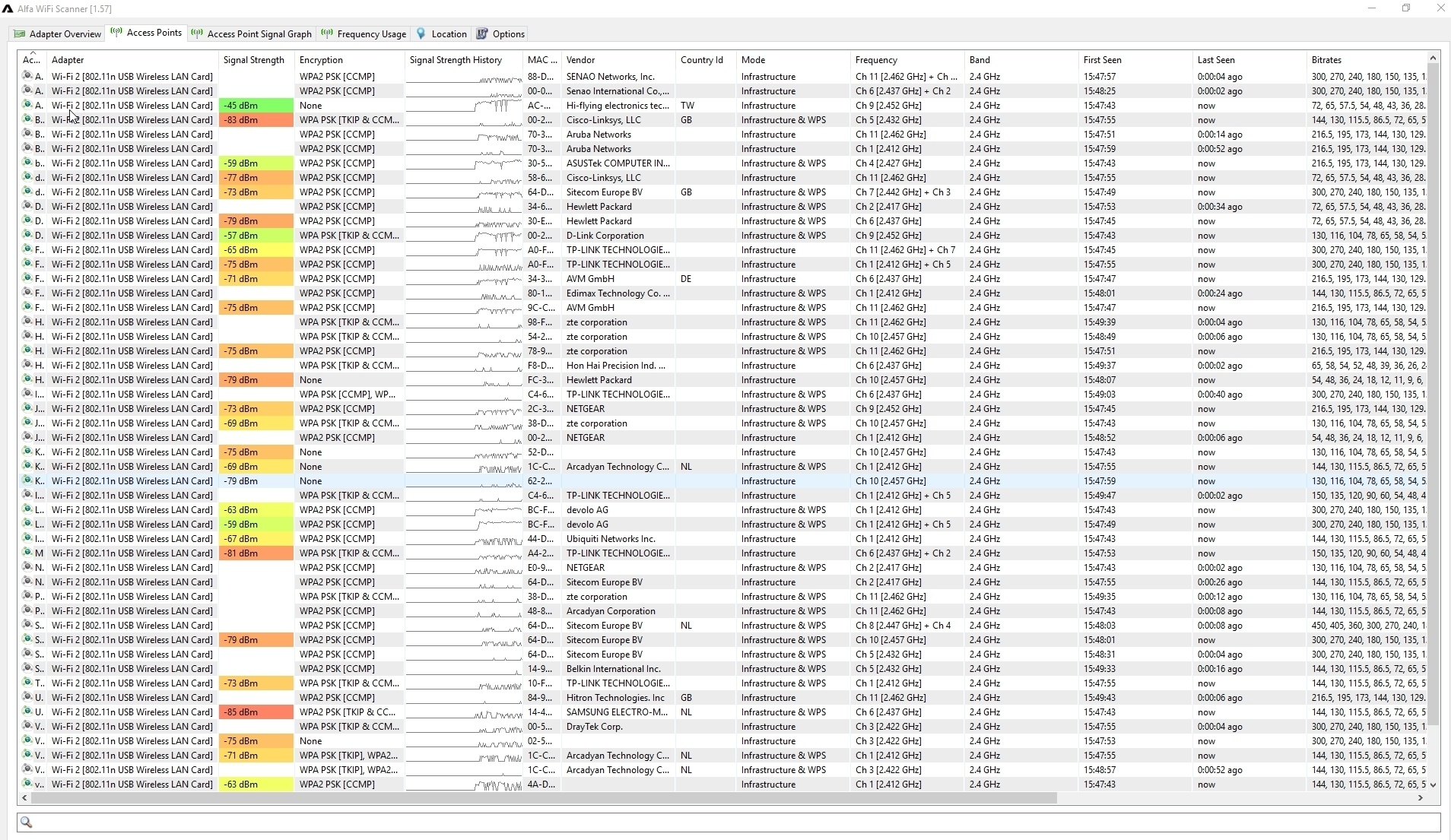Sort by the Vendor column header
This screenshot has height=840, width=1451.
click(x=618, y=60)
